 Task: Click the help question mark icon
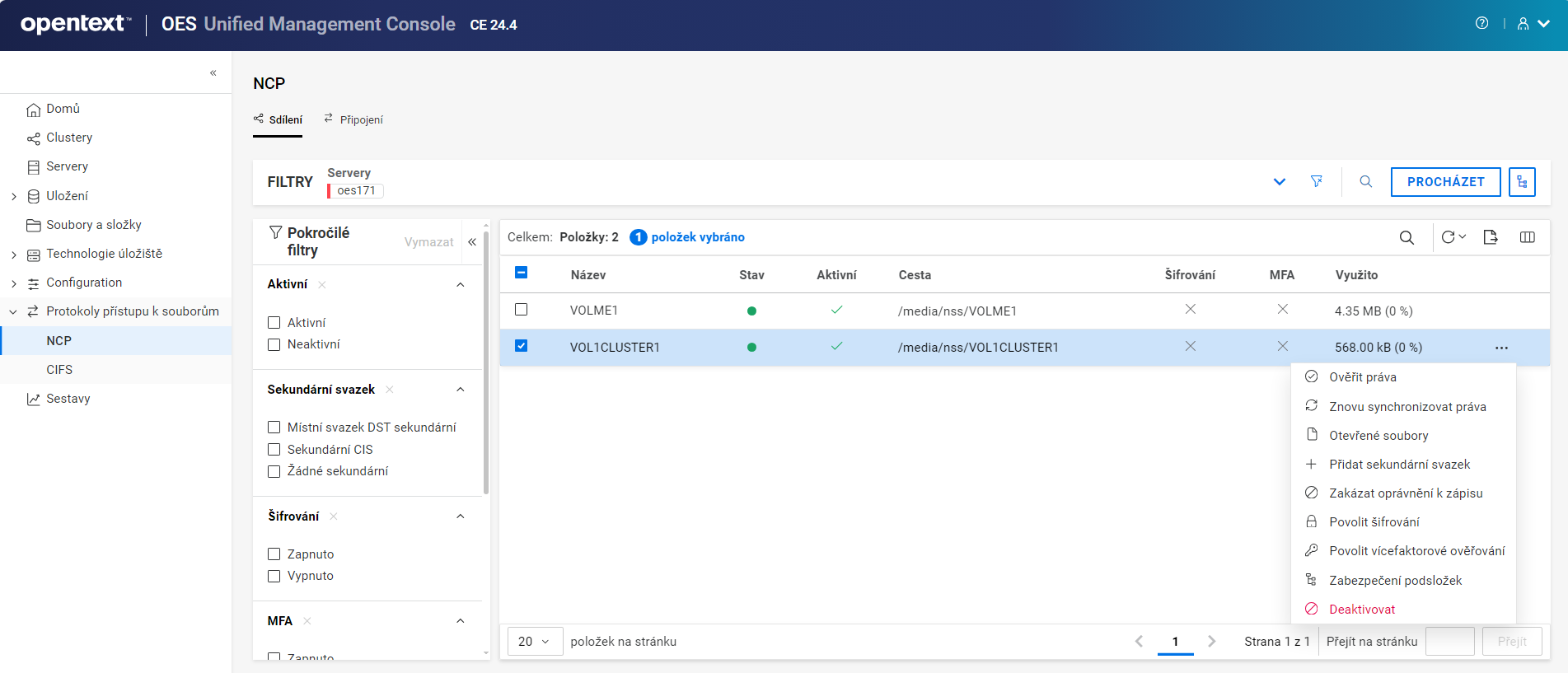pos(1481,23)
